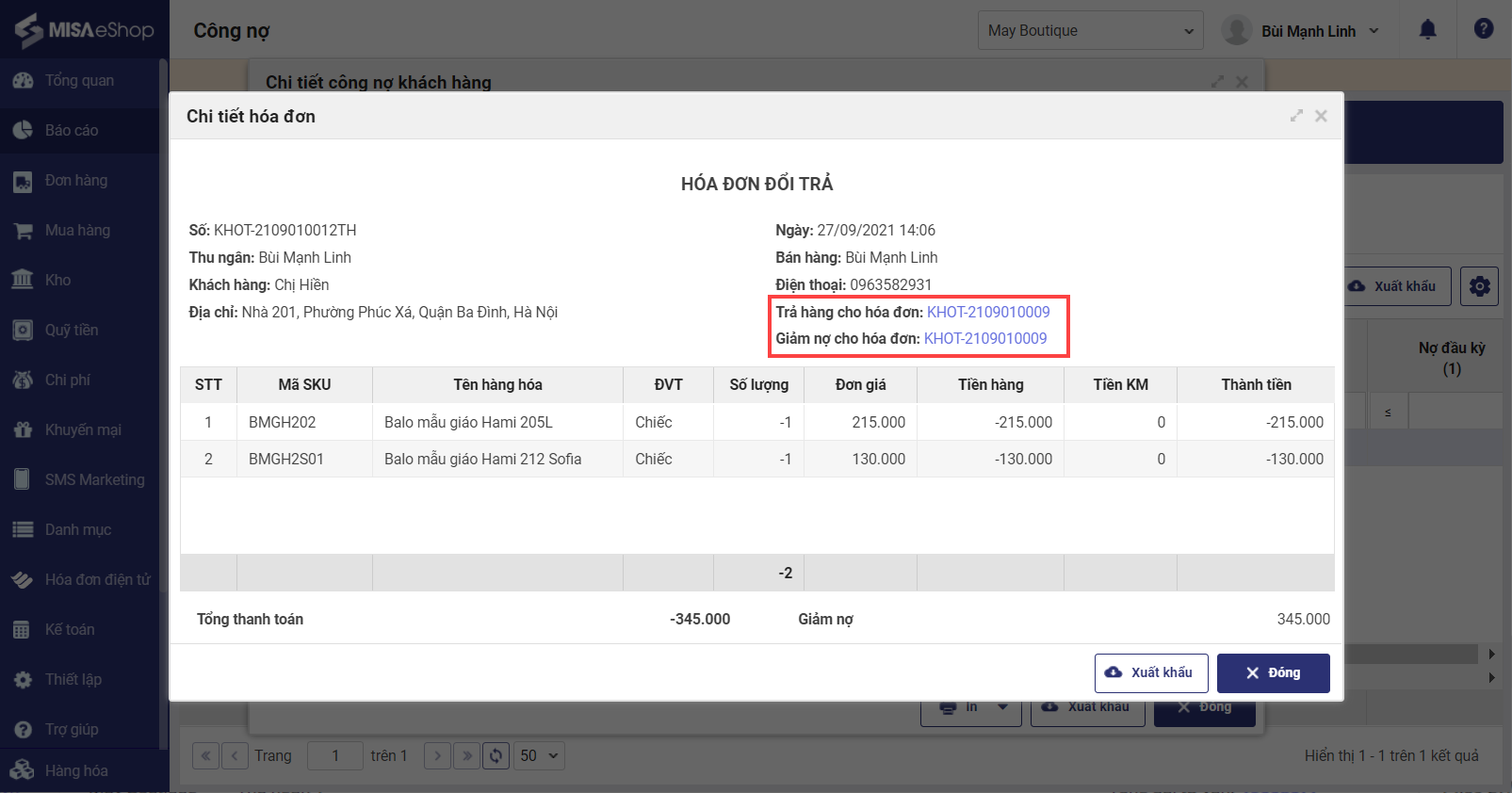The width and height of the screenshot is (1512, 793).
Task: Open debt reduction invoice link KHOT-2109010009
Action: 985,338
